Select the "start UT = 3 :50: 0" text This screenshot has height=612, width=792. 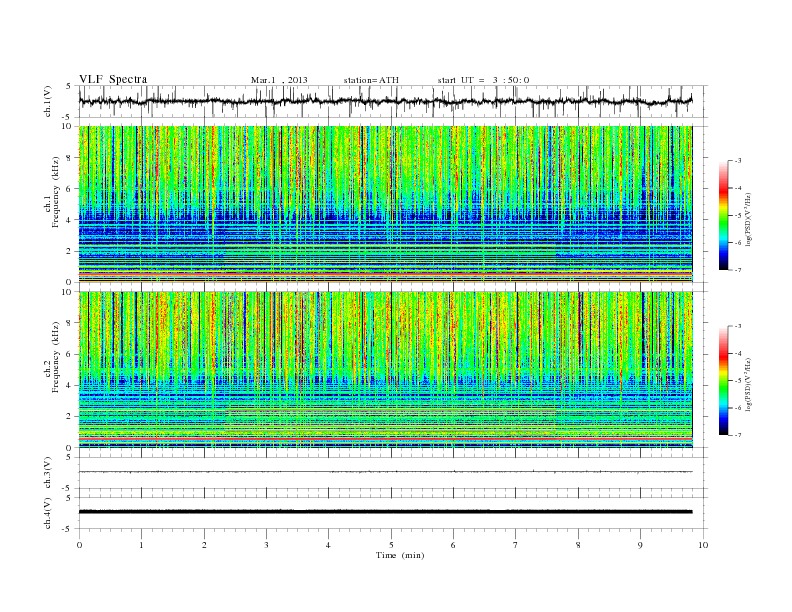pos(483,80)
